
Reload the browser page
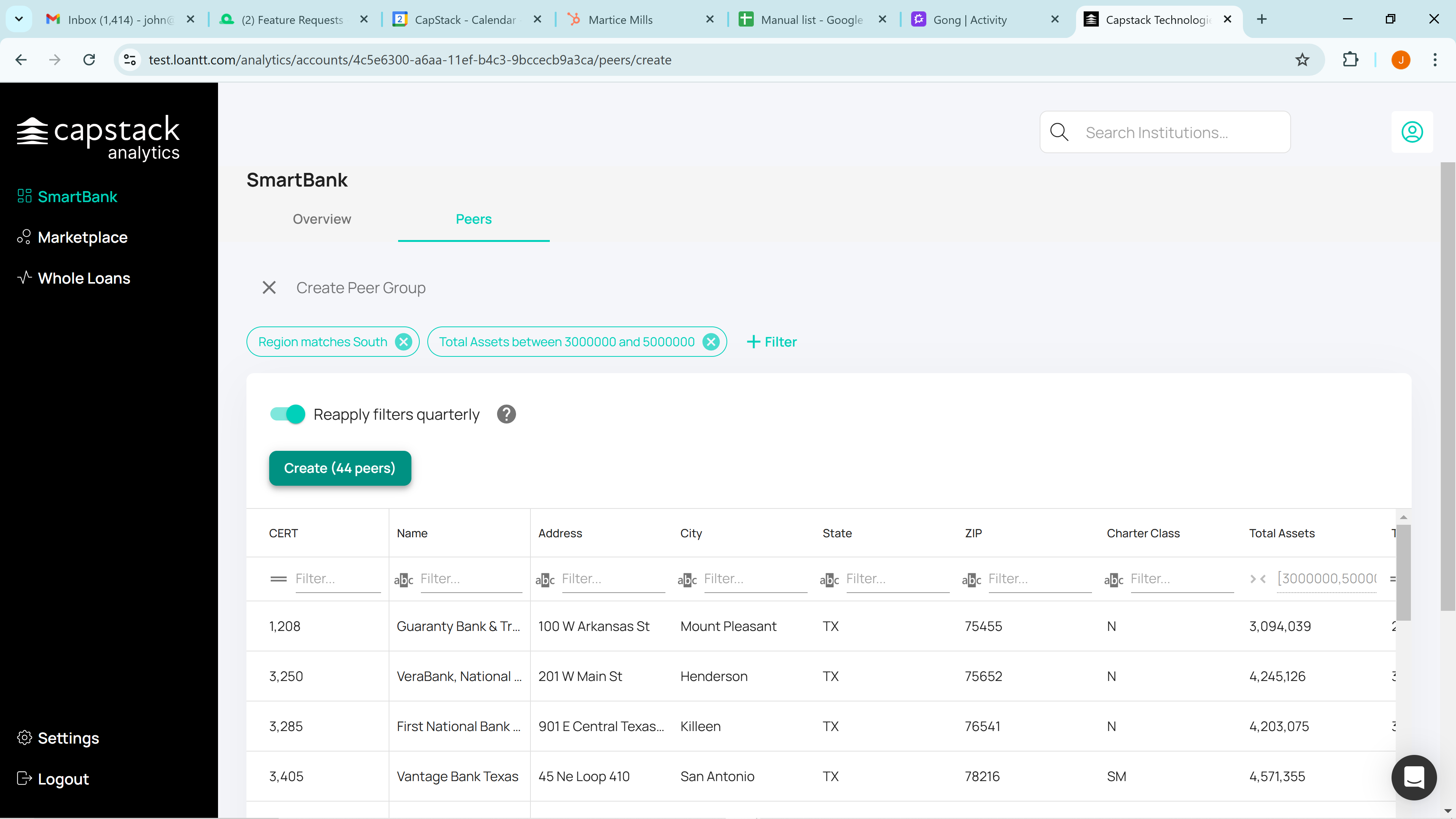pyautogui.click(x=89, y=60)
